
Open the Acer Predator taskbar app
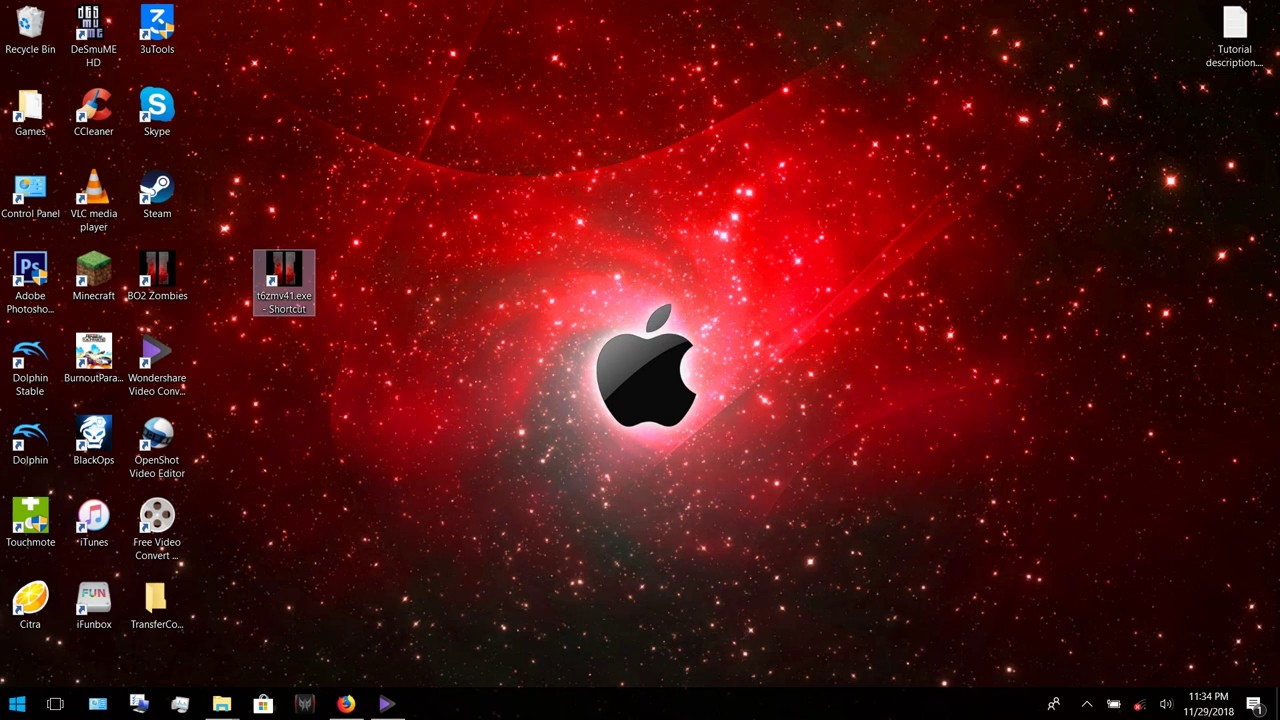click(x=304, y=704)
